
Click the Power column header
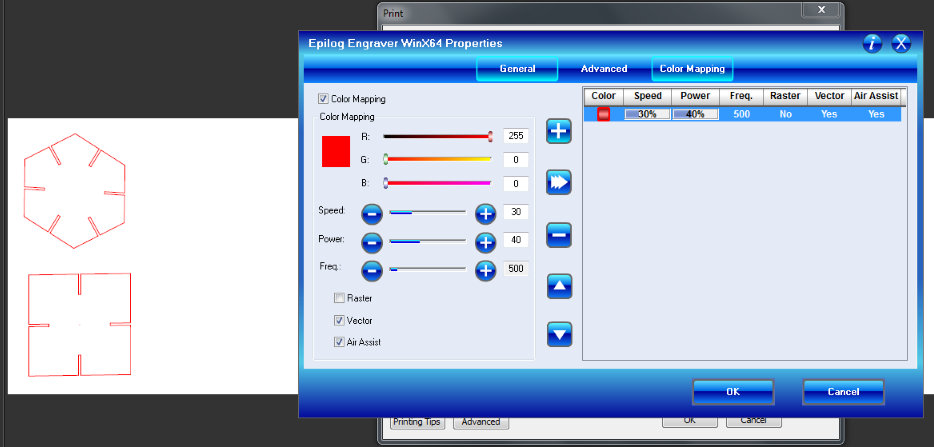695,96
